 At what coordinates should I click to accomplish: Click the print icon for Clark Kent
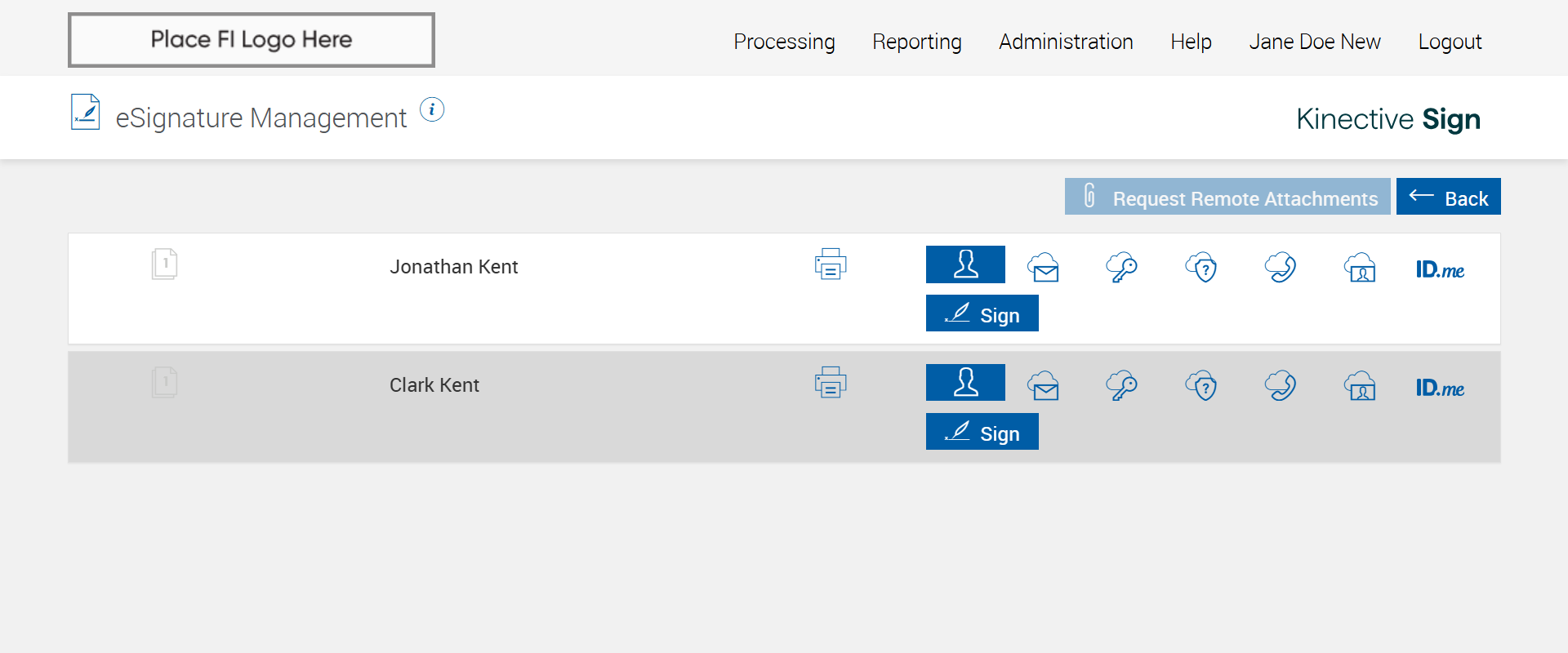click(831, 383)
